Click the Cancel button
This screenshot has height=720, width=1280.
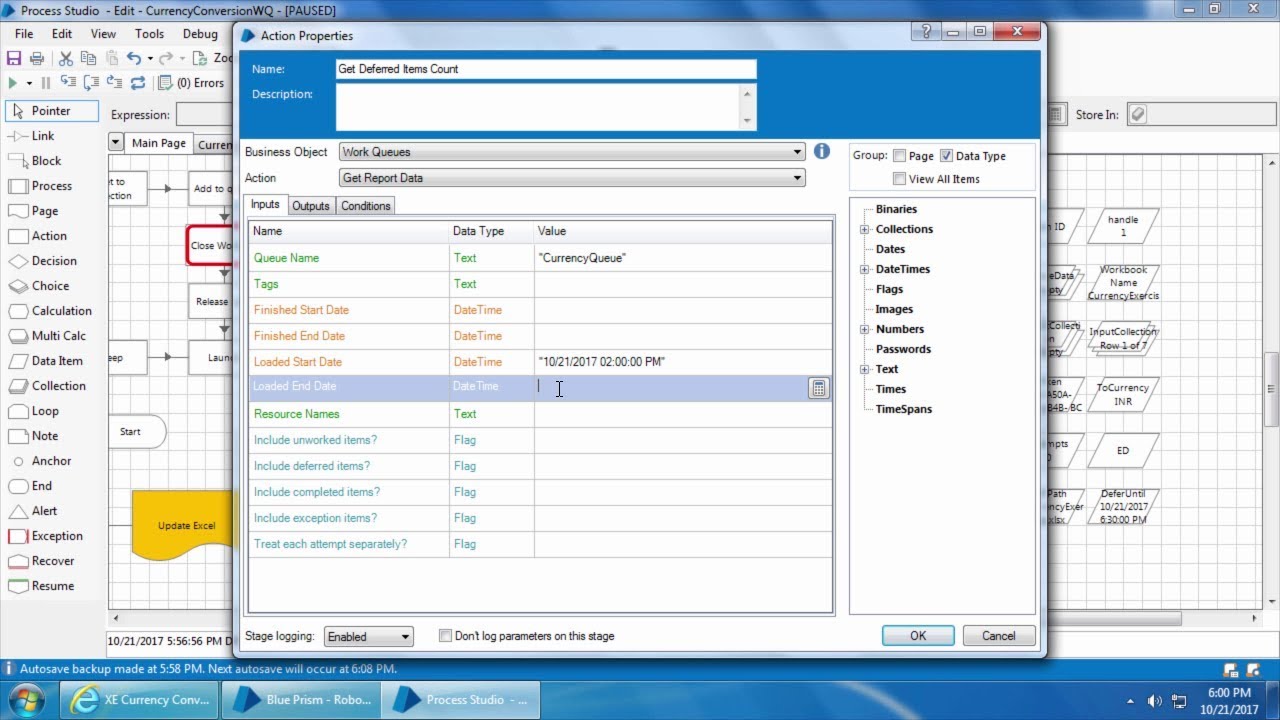[999, 636]
